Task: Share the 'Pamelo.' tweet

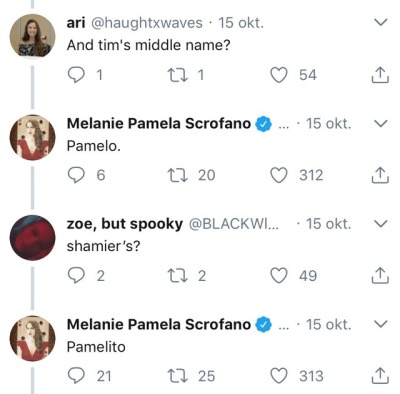Action: coord(380,175)
